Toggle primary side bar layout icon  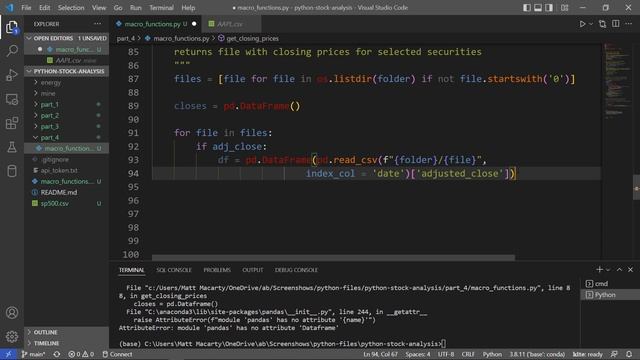tap(527, 8)
